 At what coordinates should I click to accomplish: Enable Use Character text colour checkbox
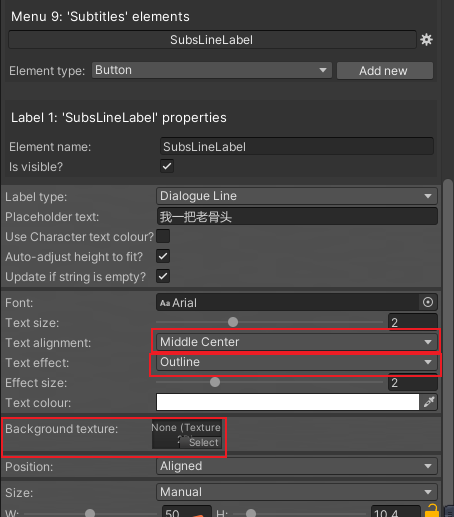tap(163, 236)
